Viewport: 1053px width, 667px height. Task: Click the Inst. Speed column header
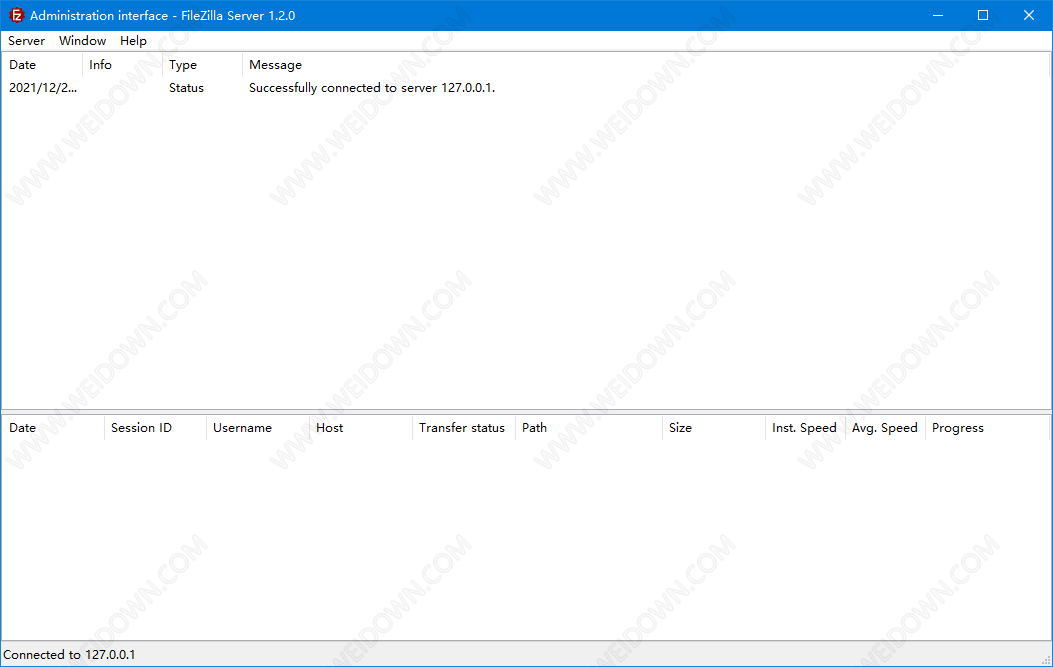(805, 428)
